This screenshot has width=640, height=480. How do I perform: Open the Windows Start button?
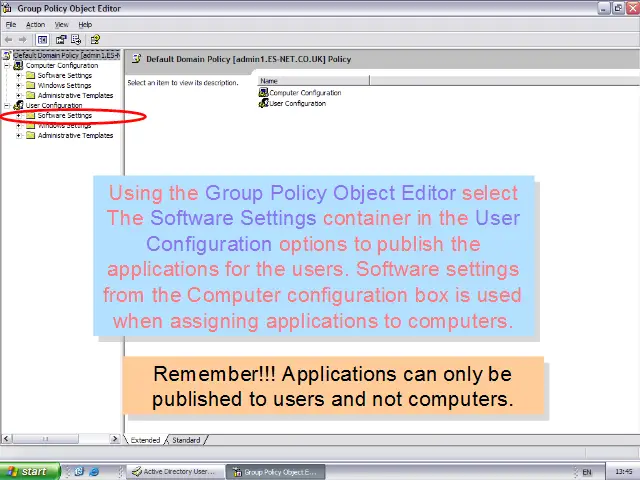click(x=30, y=471)
